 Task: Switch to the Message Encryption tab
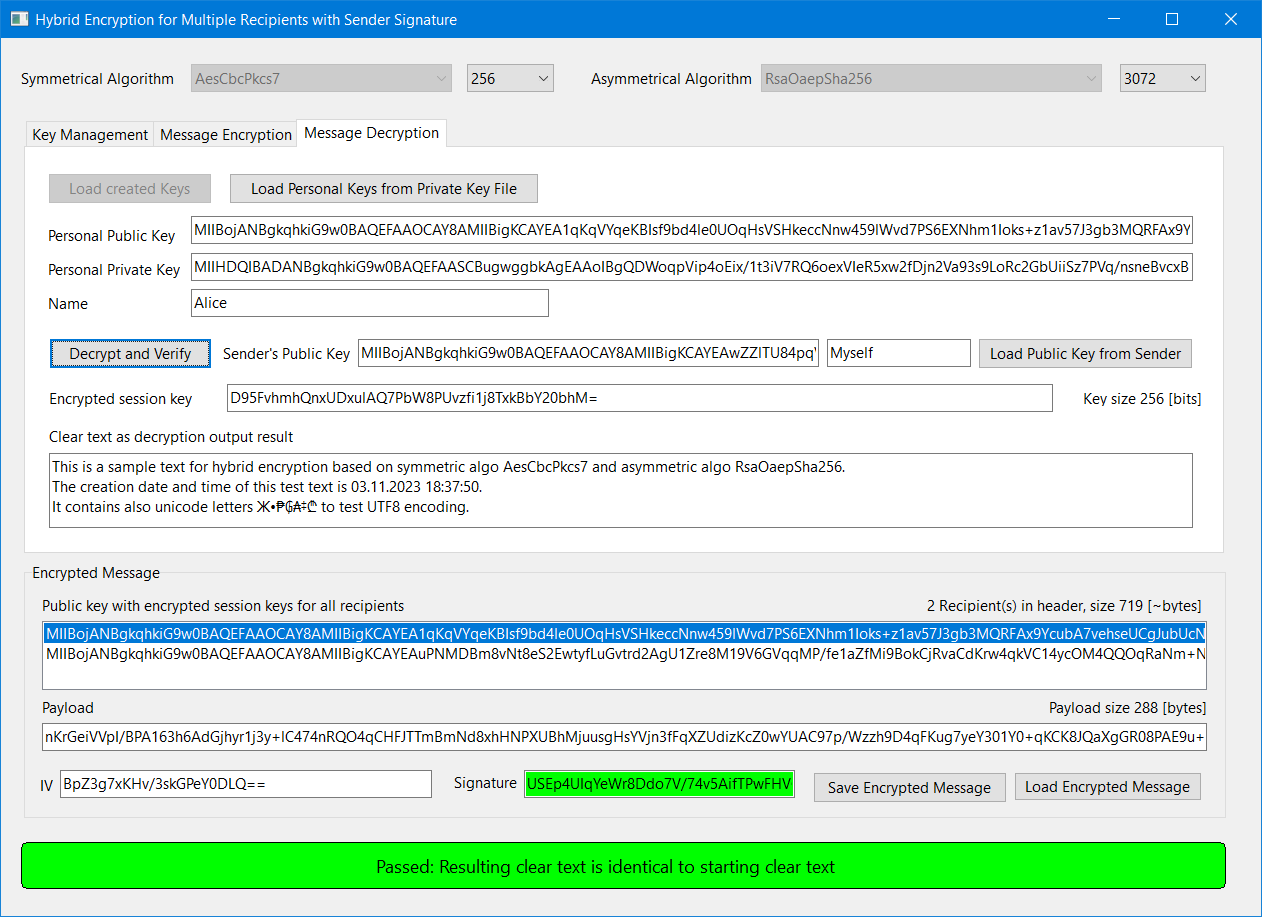225,133
